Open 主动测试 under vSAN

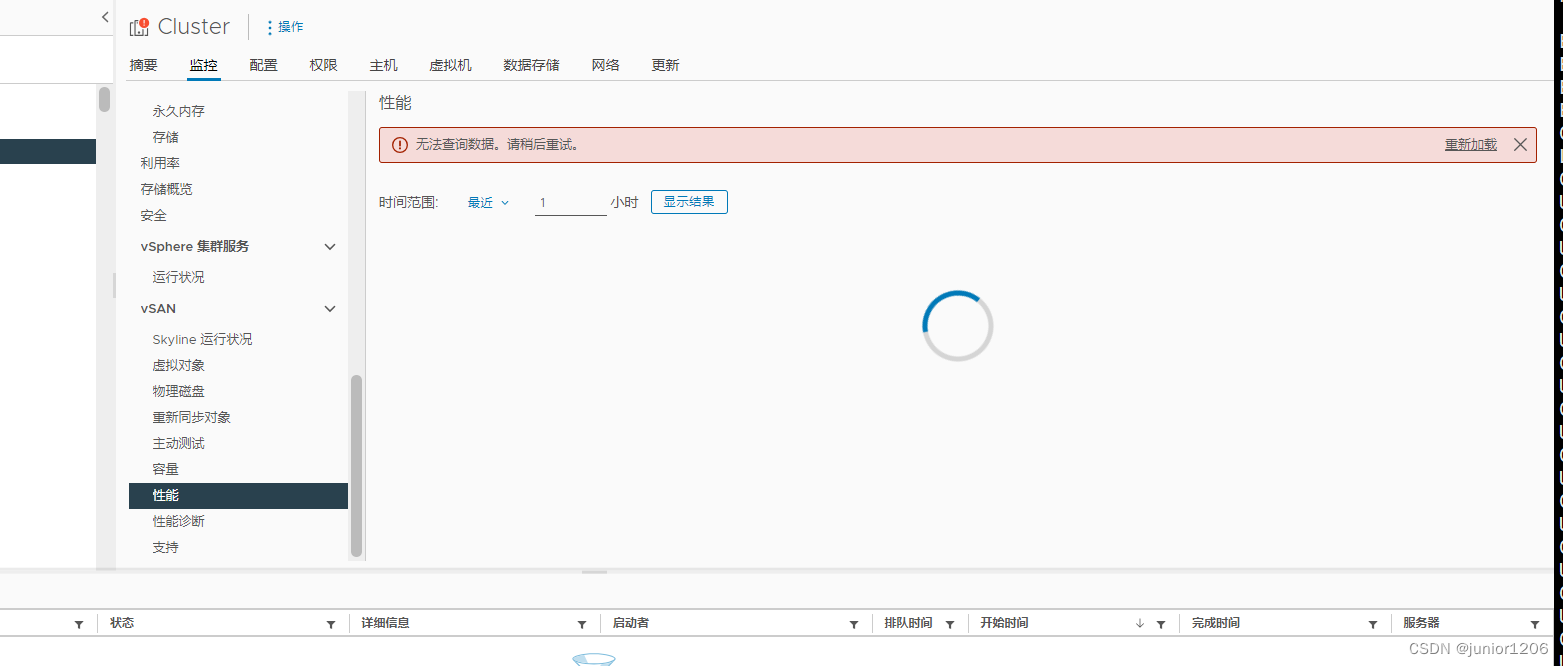pyautogui.click(x=178, y=443)
